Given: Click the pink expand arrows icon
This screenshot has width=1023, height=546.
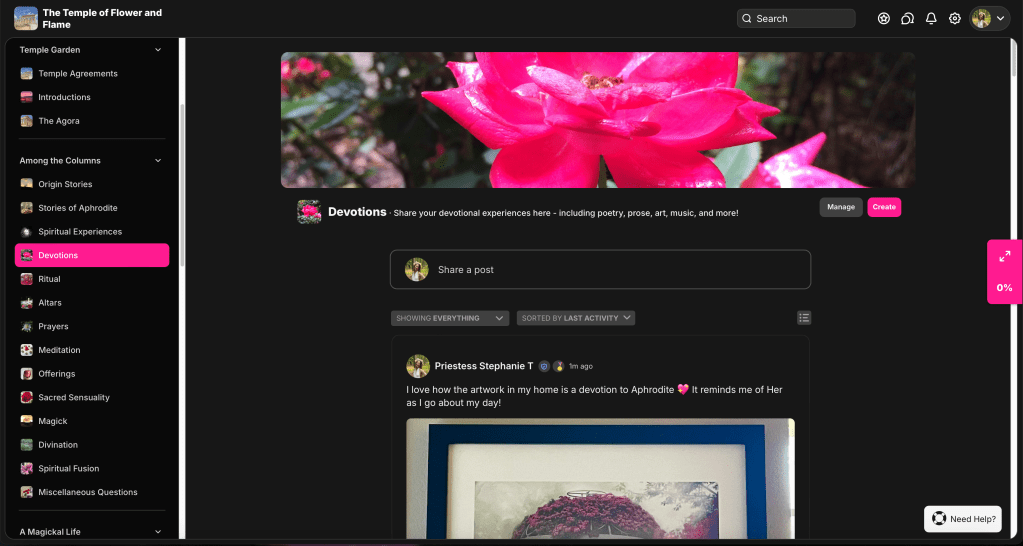Looking at the screenshot, I should tap(1004, 257).
